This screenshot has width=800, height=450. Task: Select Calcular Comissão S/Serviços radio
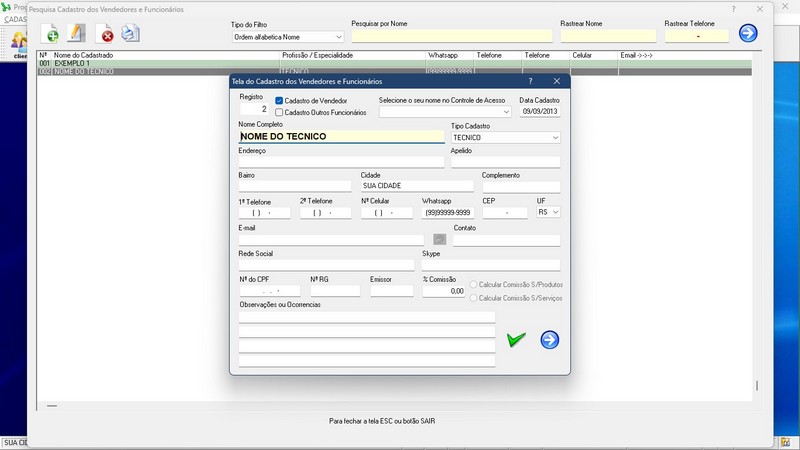(x=473, y=298)
